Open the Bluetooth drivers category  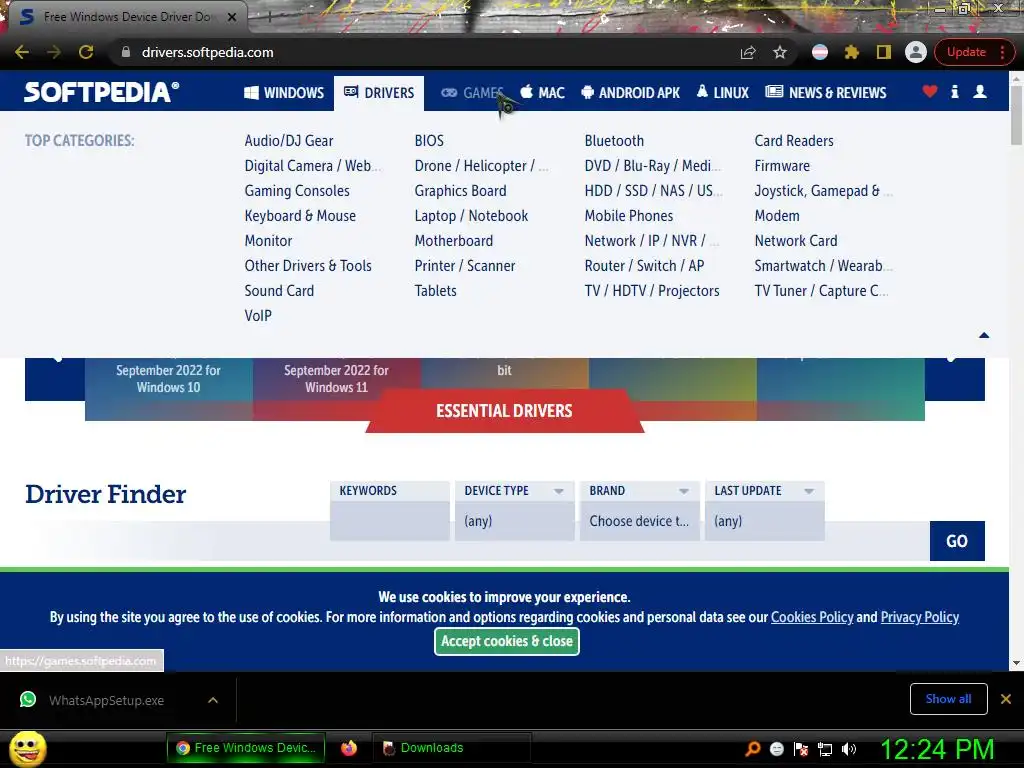coord(614,140)
